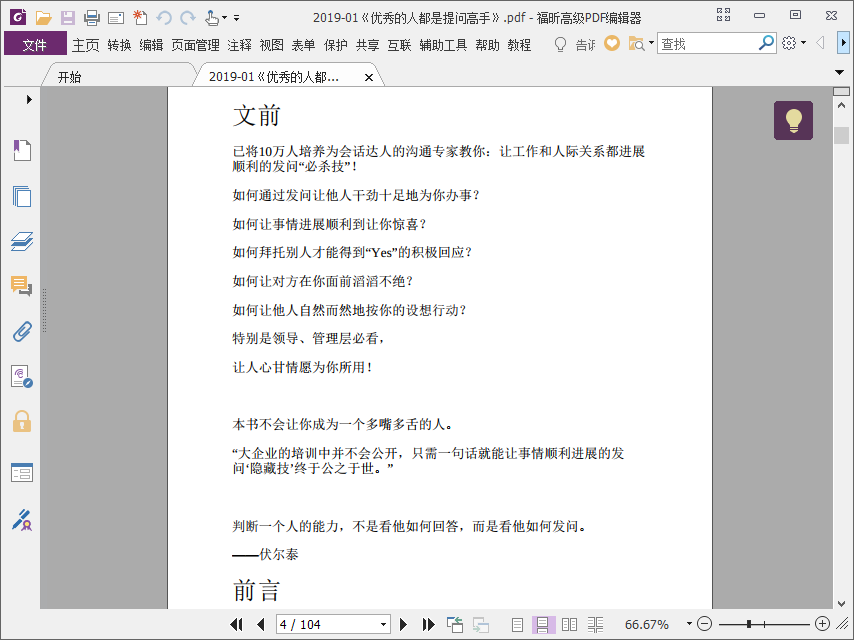Click the zoom out minus button
Viewport: 854px width, 640px height.
click(704, 624)
